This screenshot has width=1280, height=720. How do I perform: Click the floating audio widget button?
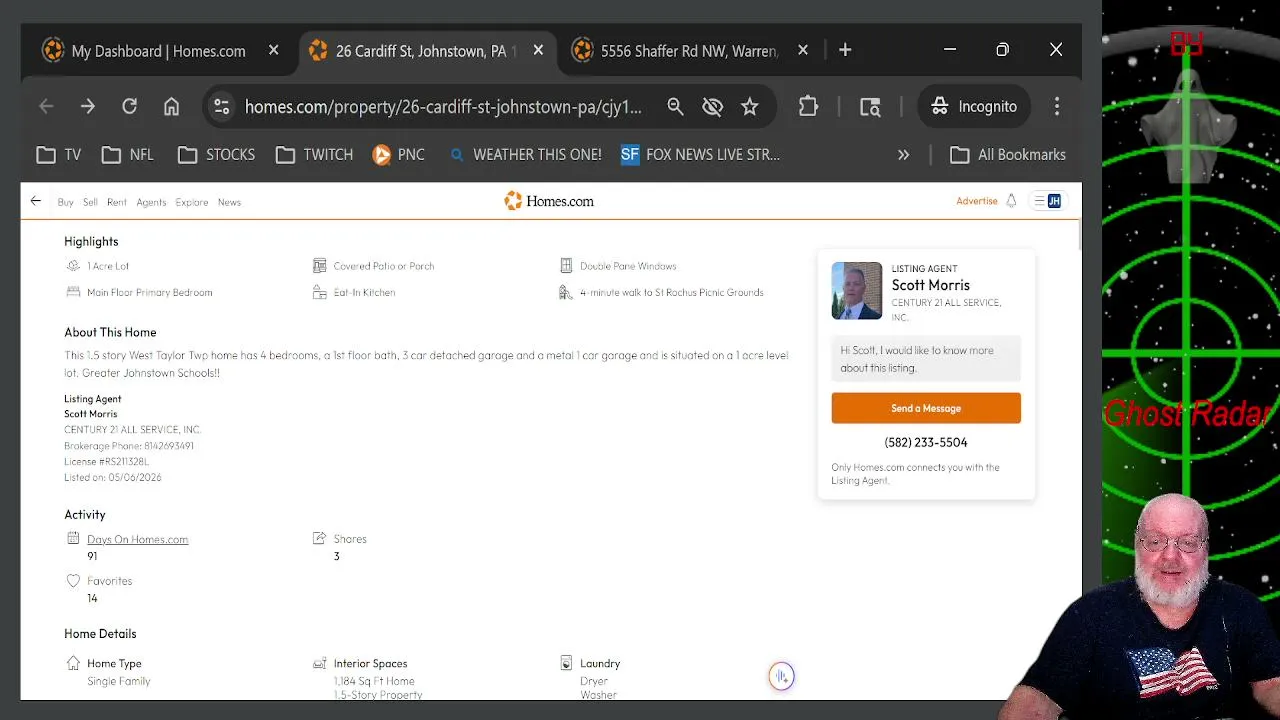tap(781, 677)
